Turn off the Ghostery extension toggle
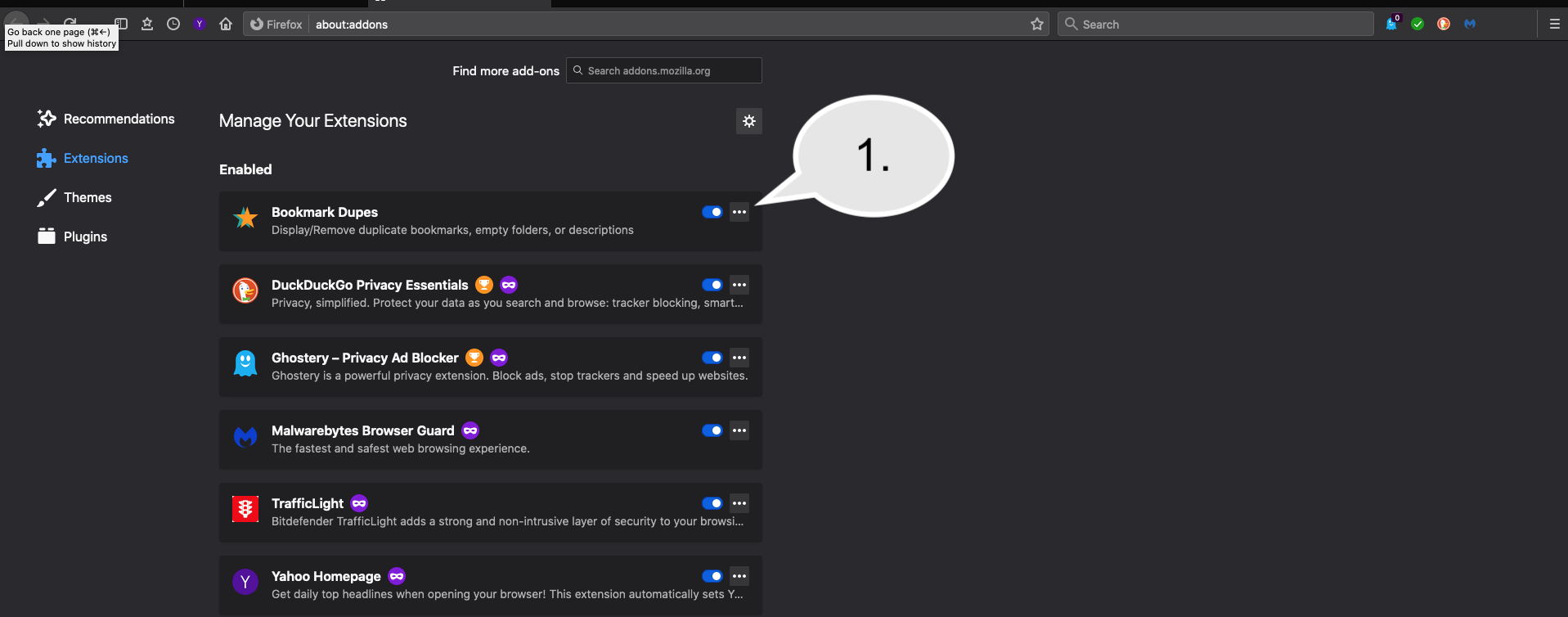The image size is (1568, 617). (712, 358)
